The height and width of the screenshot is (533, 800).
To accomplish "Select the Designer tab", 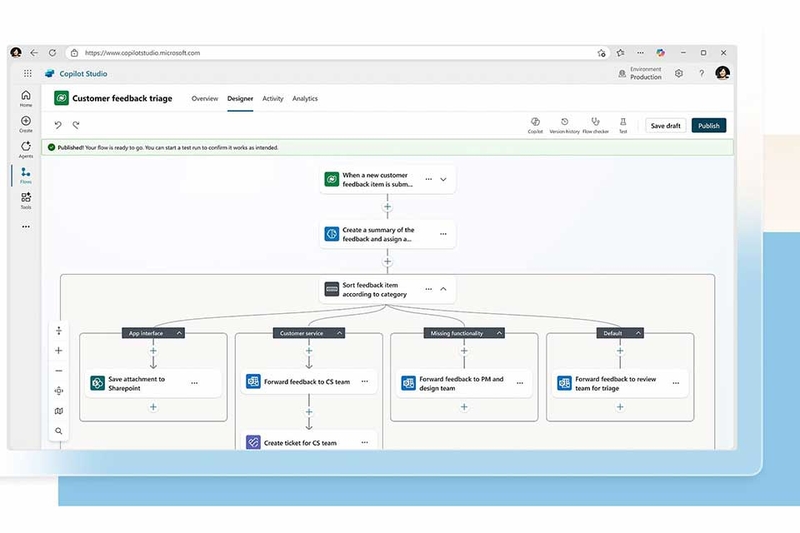I will tap(240, 98).
